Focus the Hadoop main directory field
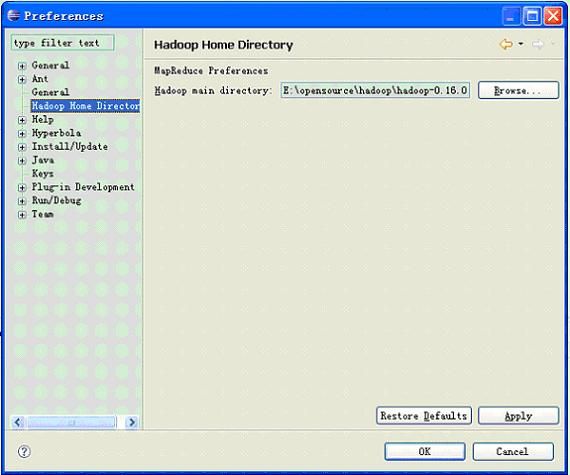The height and width of the screenshot is (475, 570). pyautogui.click(x=375, y=90)
